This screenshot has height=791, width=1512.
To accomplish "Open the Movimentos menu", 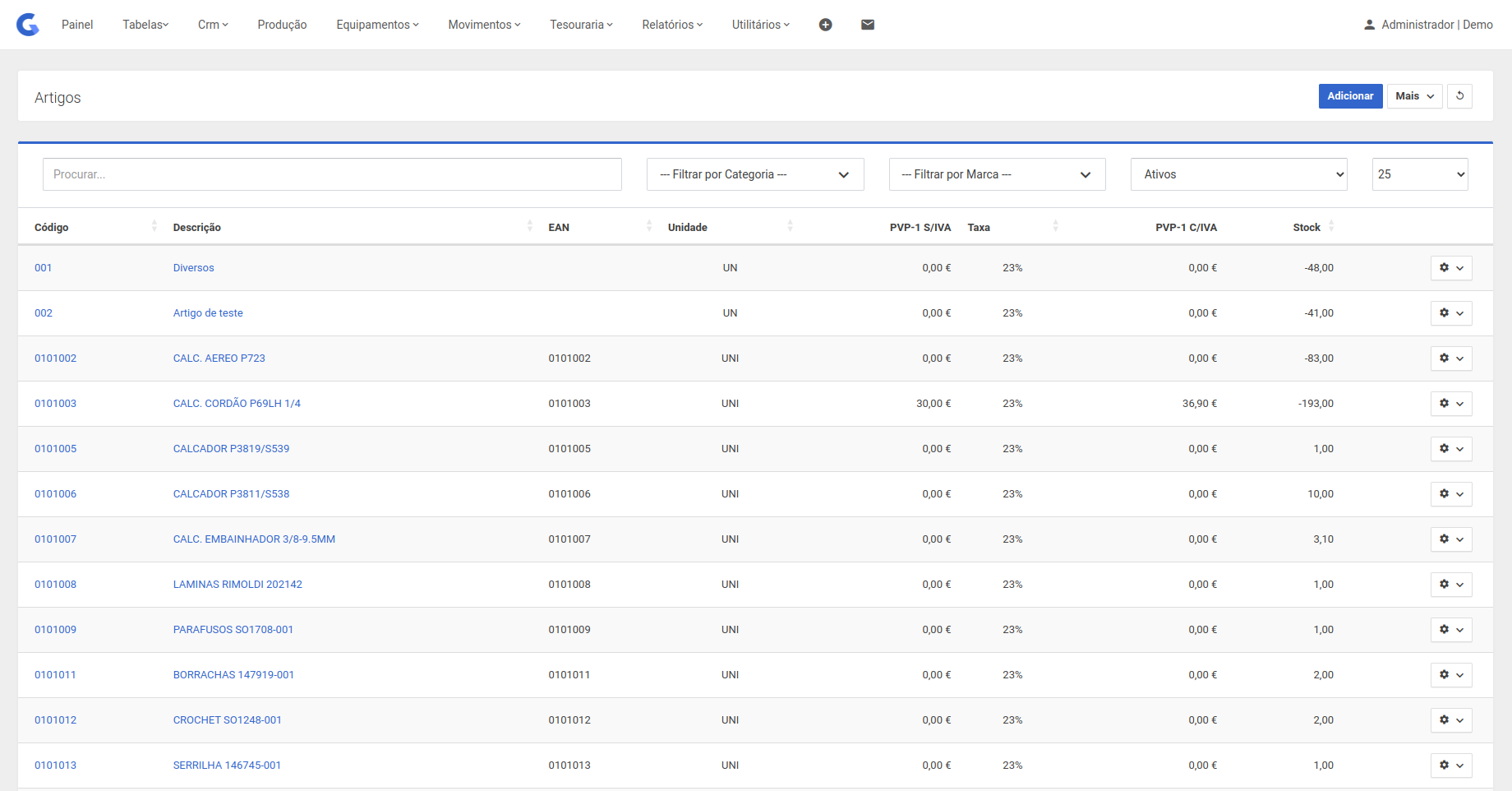I will 484,25.
